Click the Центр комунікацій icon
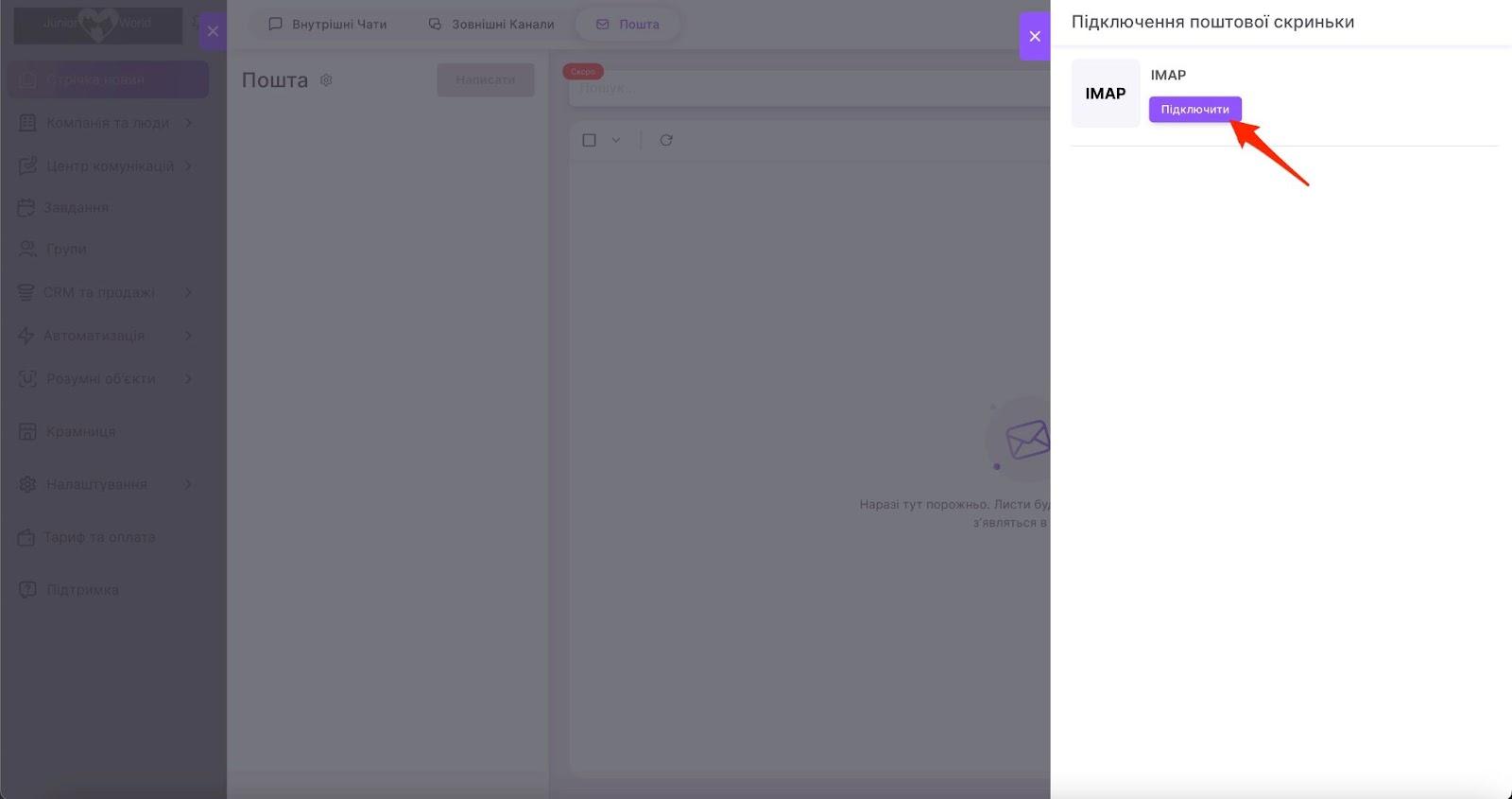This screenshot has width=1512, height=799. pos(27,165)
